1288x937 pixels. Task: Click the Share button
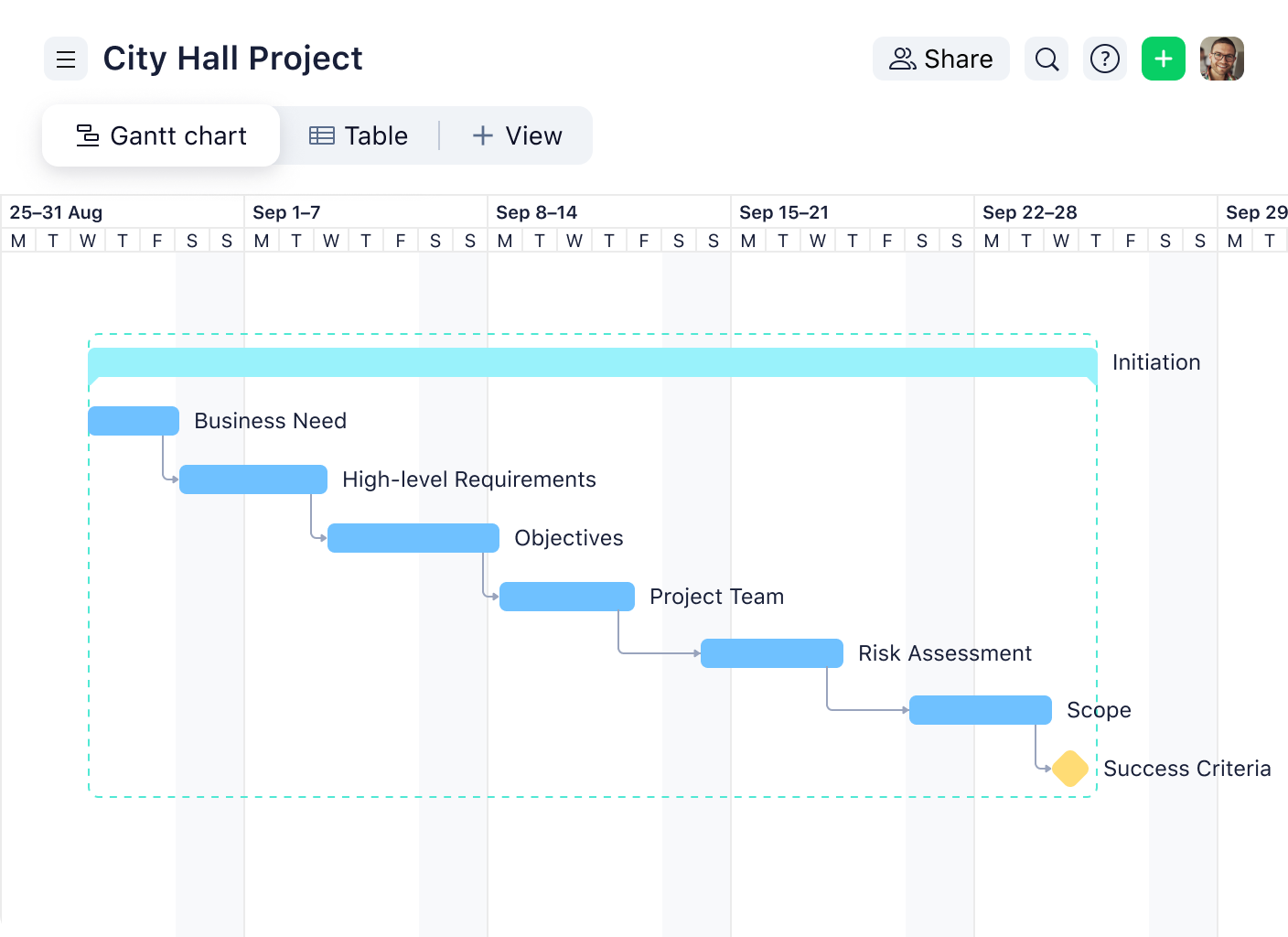[940, 59]
